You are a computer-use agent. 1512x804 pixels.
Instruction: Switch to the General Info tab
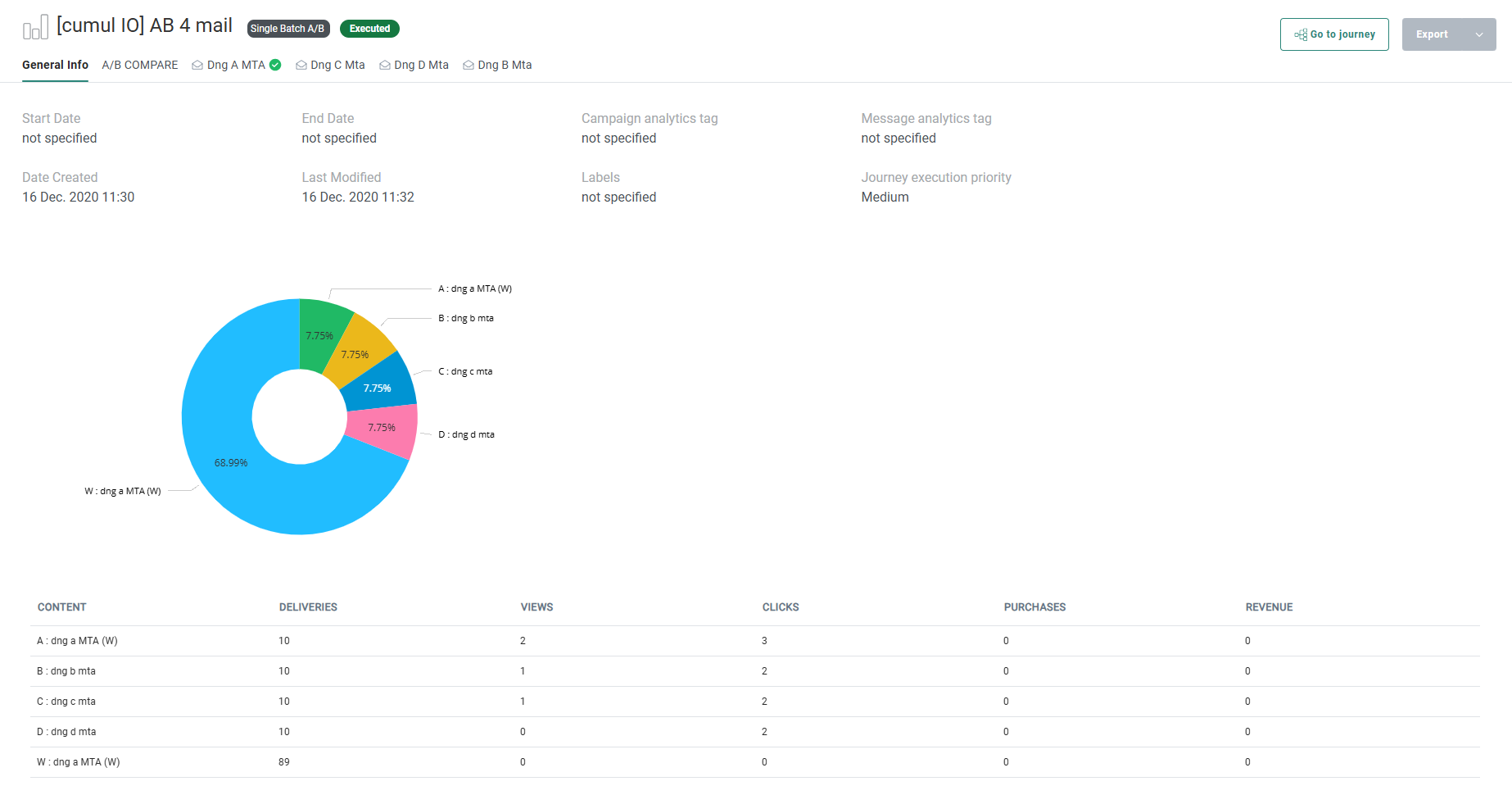click(x=55, y=65)
